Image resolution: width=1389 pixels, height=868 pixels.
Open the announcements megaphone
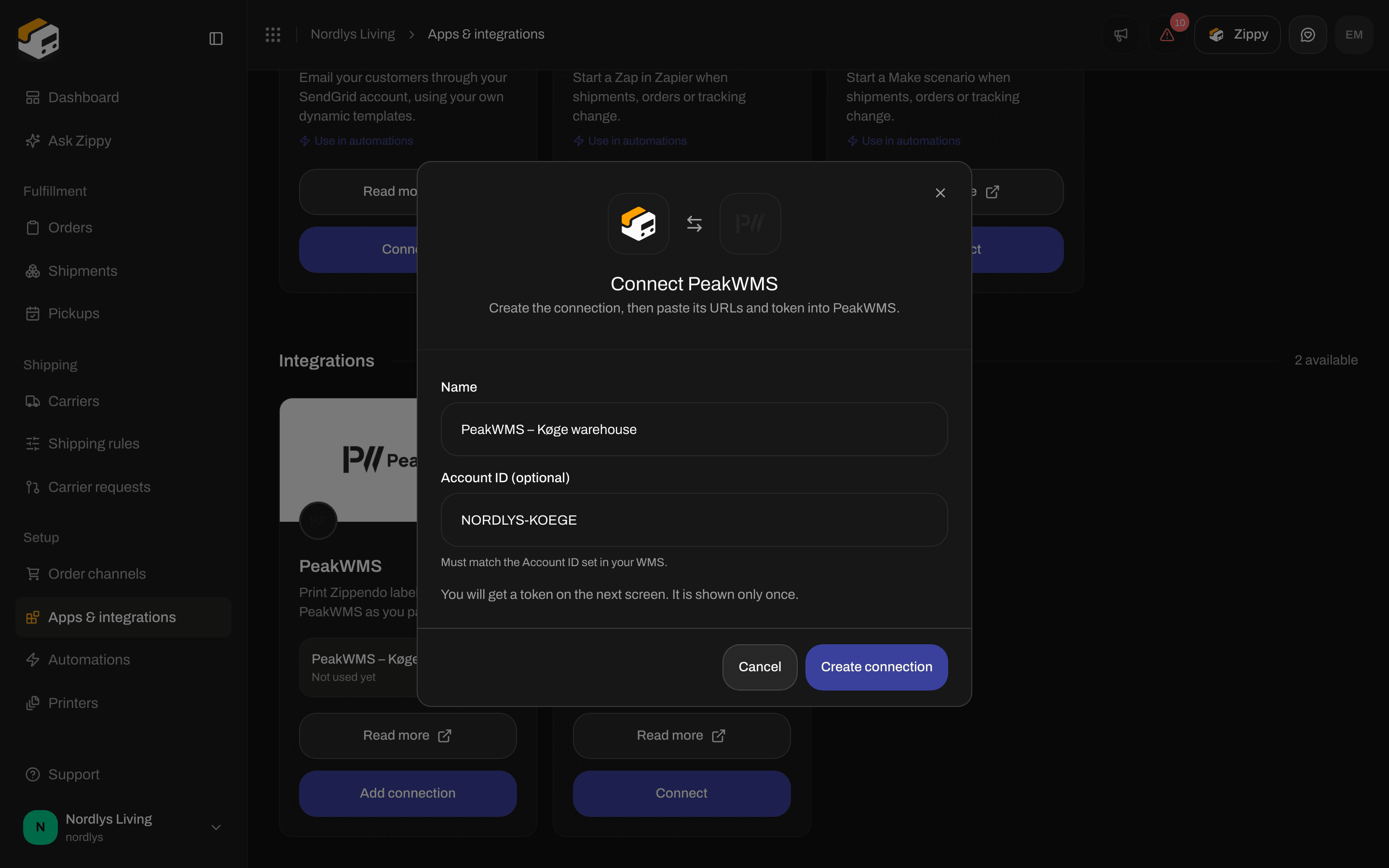[1120, 34]
